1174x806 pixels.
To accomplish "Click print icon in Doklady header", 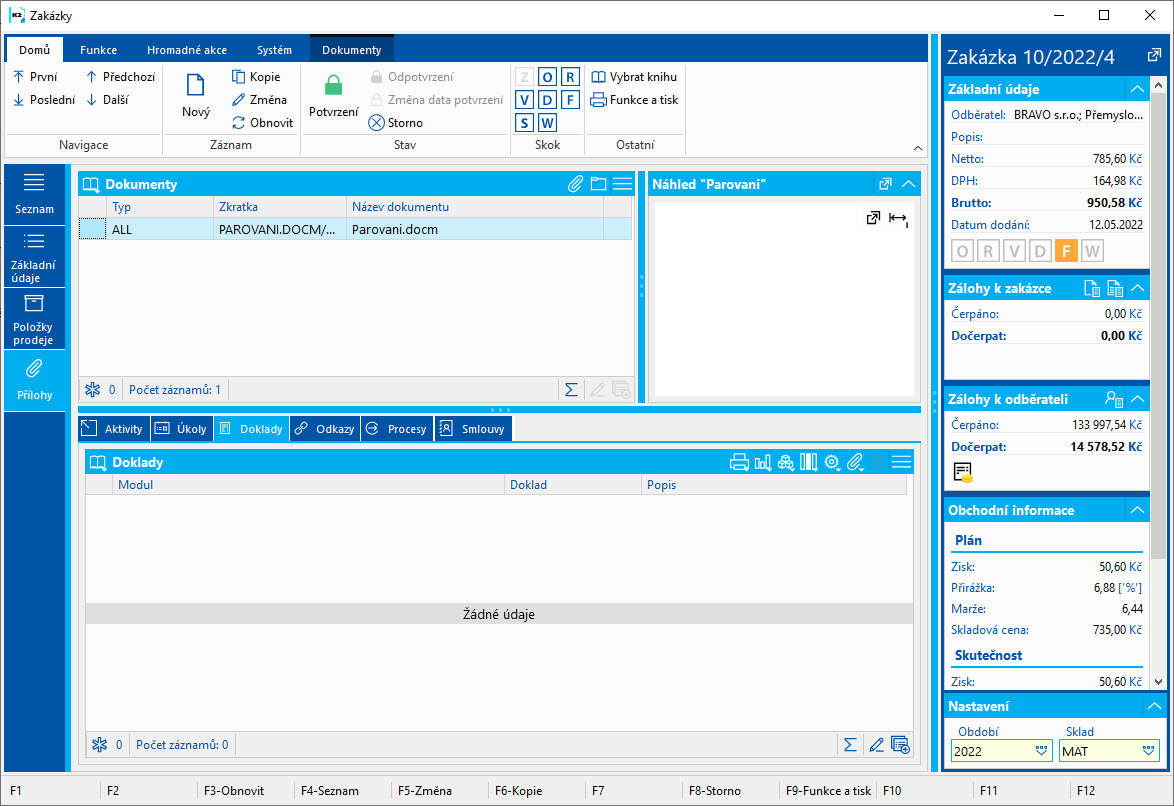I will coord(739,462).
